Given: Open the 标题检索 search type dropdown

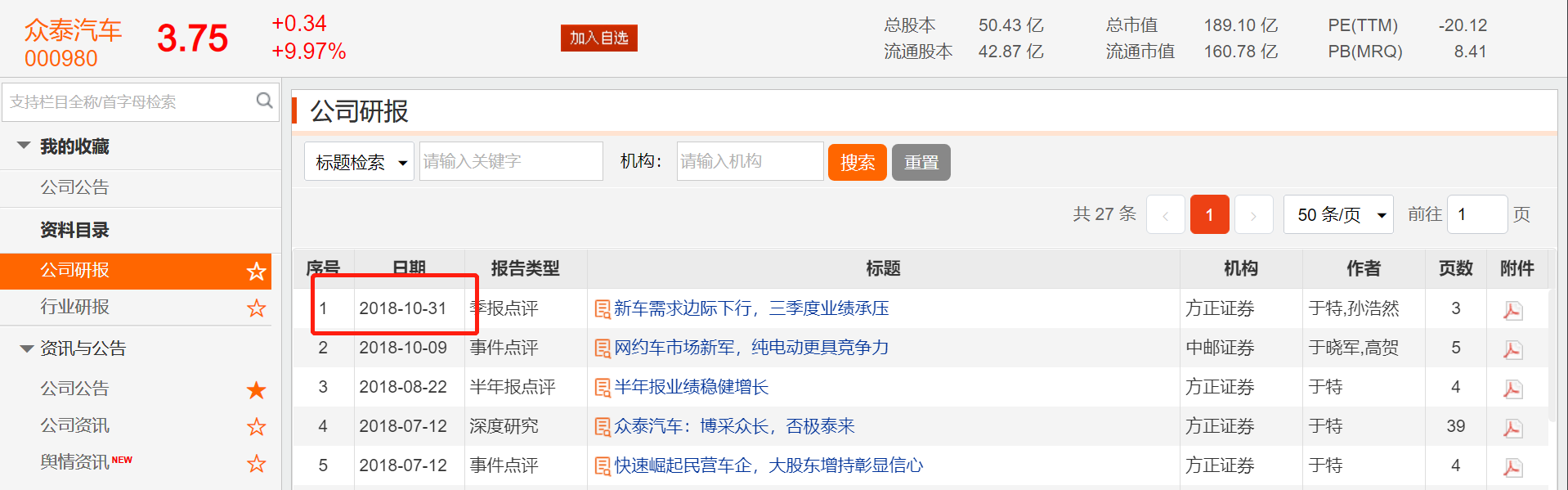Looking at the screenshot, I should 359,162.
